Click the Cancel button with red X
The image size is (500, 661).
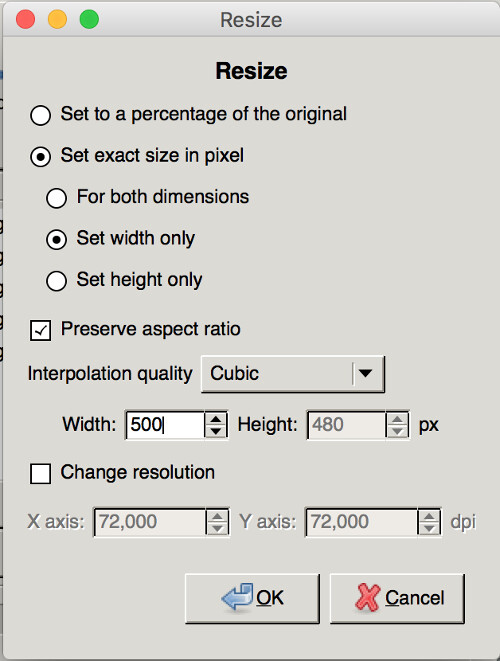[397, 598]
